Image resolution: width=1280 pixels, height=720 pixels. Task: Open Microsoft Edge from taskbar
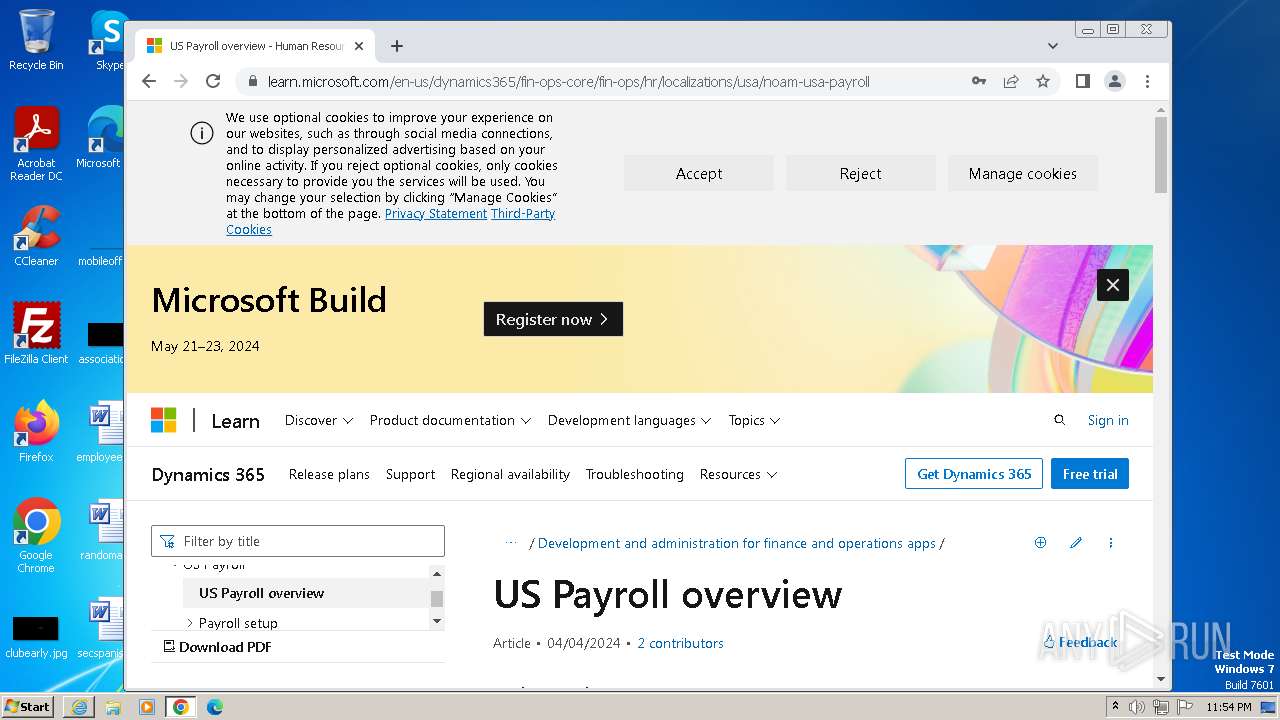point(215,707)
